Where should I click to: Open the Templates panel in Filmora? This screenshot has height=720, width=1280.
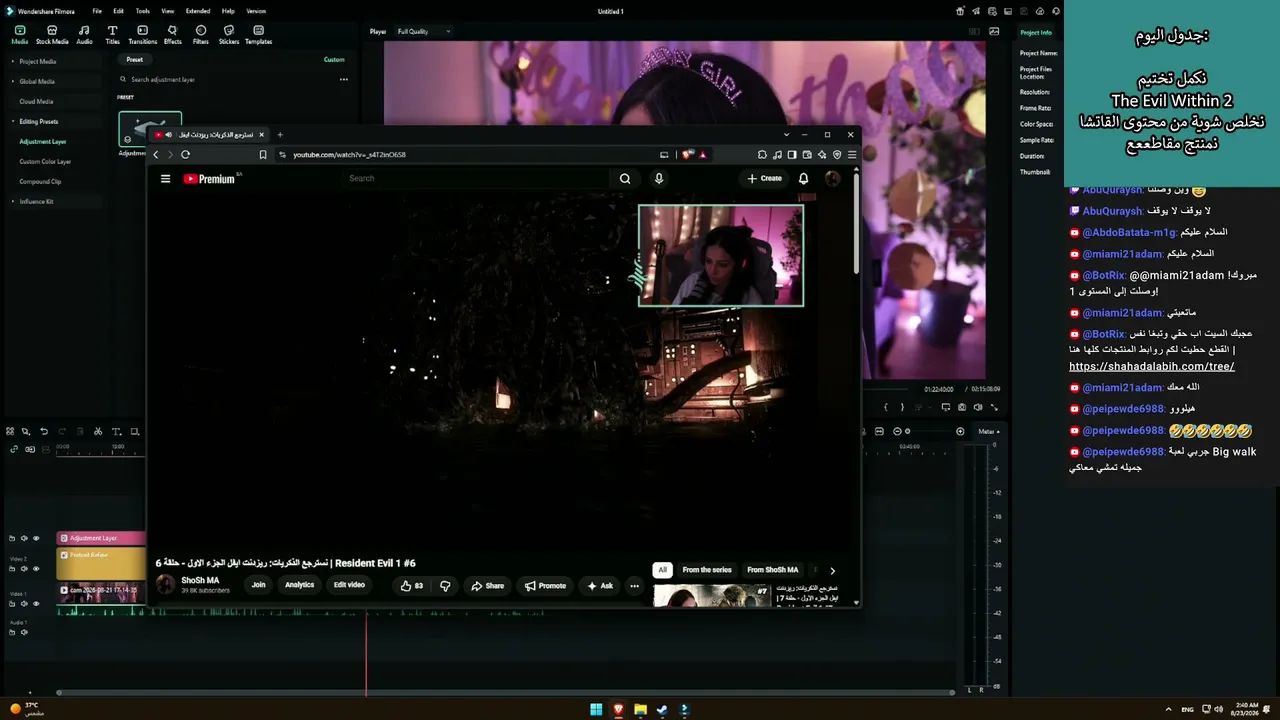[258, 35]
